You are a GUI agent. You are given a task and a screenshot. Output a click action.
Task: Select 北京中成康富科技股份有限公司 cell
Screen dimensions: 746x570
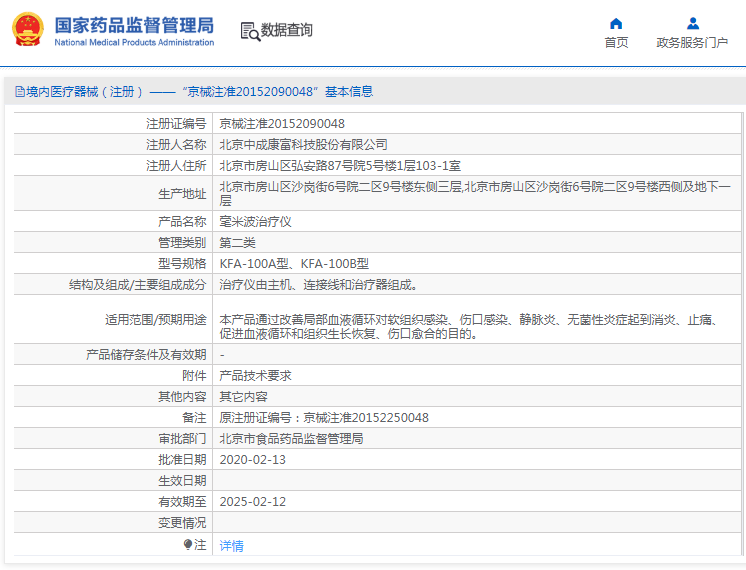(303, 145)
